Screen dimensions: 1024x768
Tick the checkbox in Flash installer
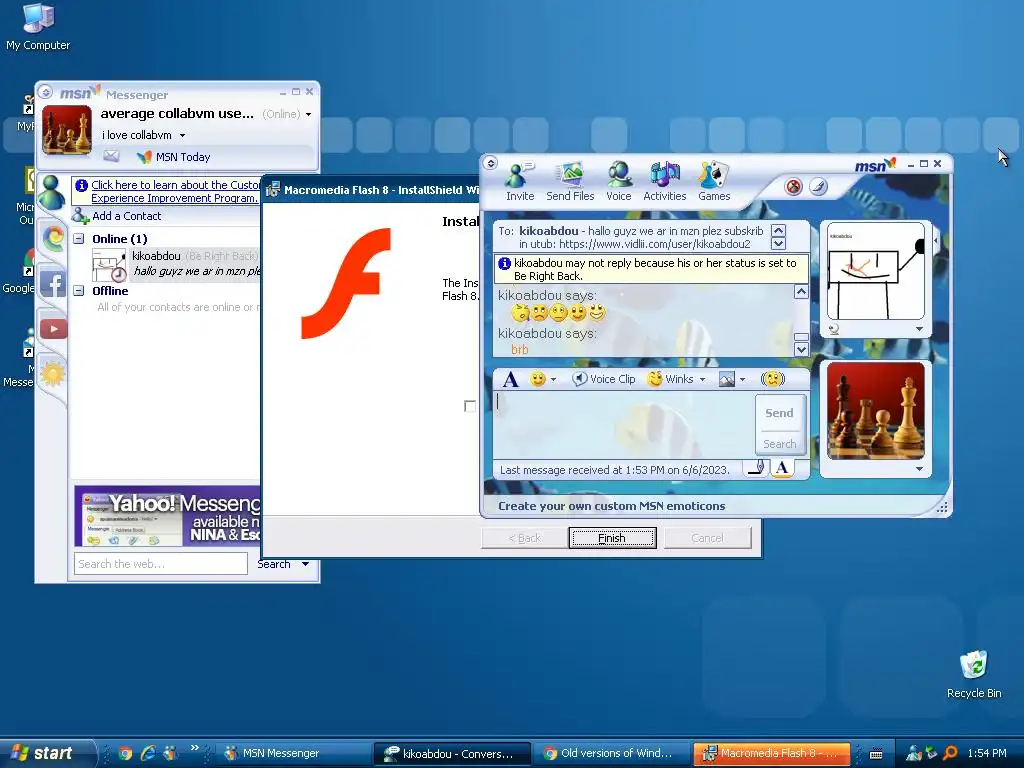tap(470, 406)
